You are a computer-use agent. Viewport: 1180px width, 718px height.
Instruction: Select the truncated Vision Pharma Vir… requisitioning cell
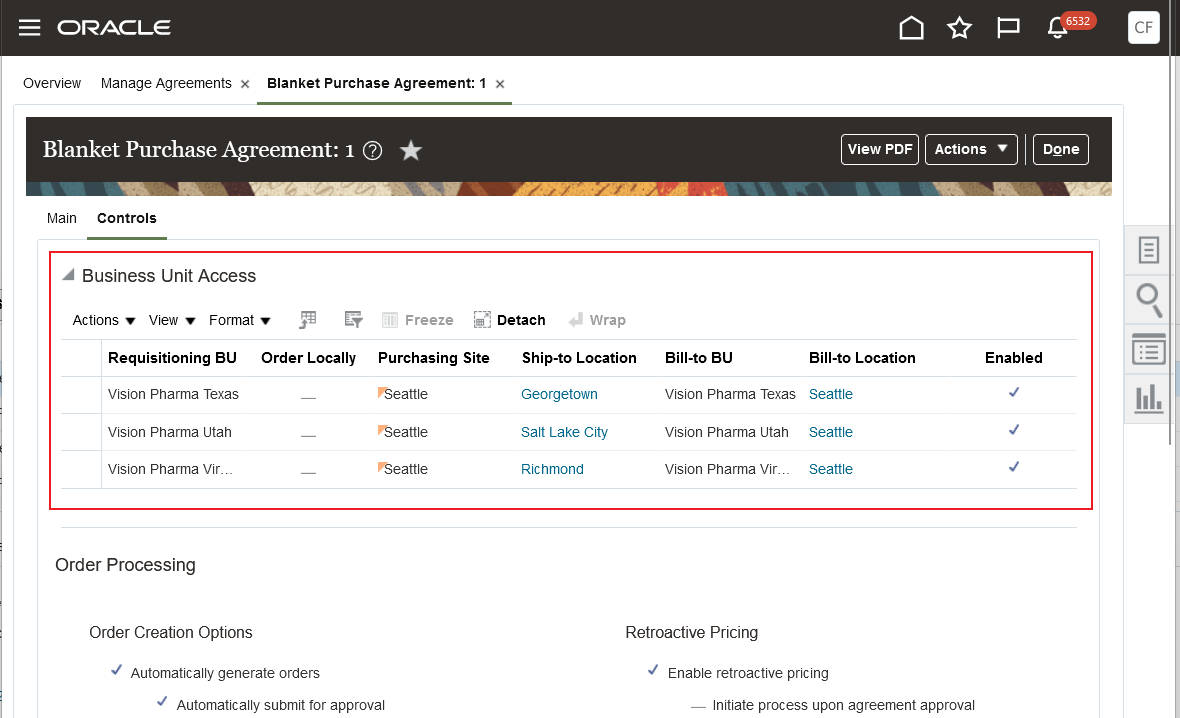tap(170, 469)
